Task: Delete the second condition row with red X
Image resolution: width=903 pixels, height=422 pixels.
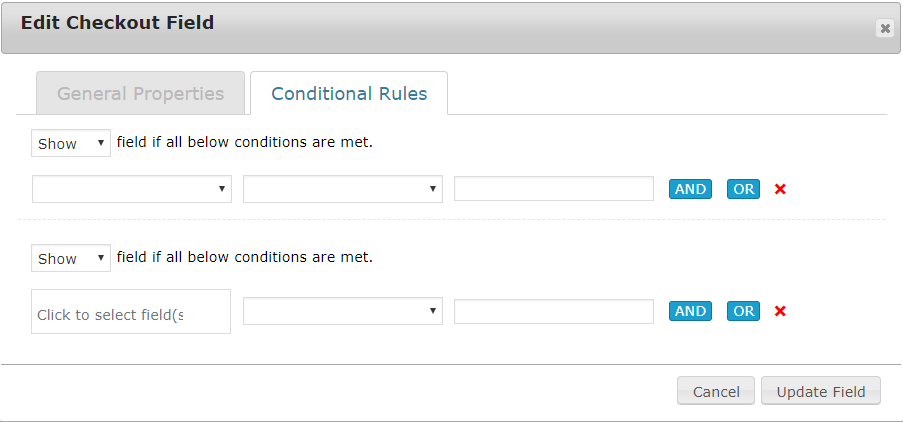Action: click(x=780, y=311)
